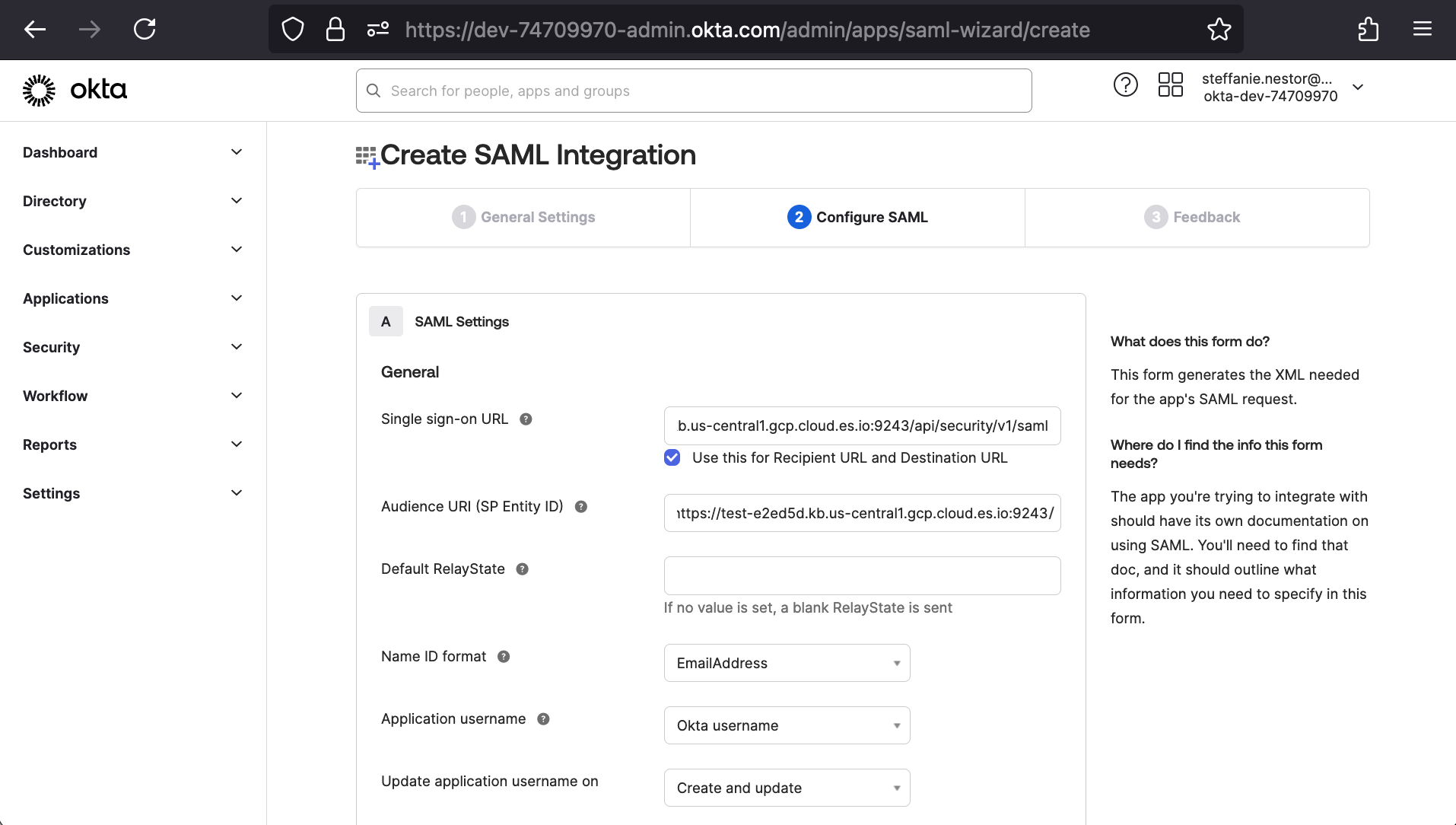Click the browser back arrow
The height and width of the screenshot is (825, 1456).
click(35, 30)
